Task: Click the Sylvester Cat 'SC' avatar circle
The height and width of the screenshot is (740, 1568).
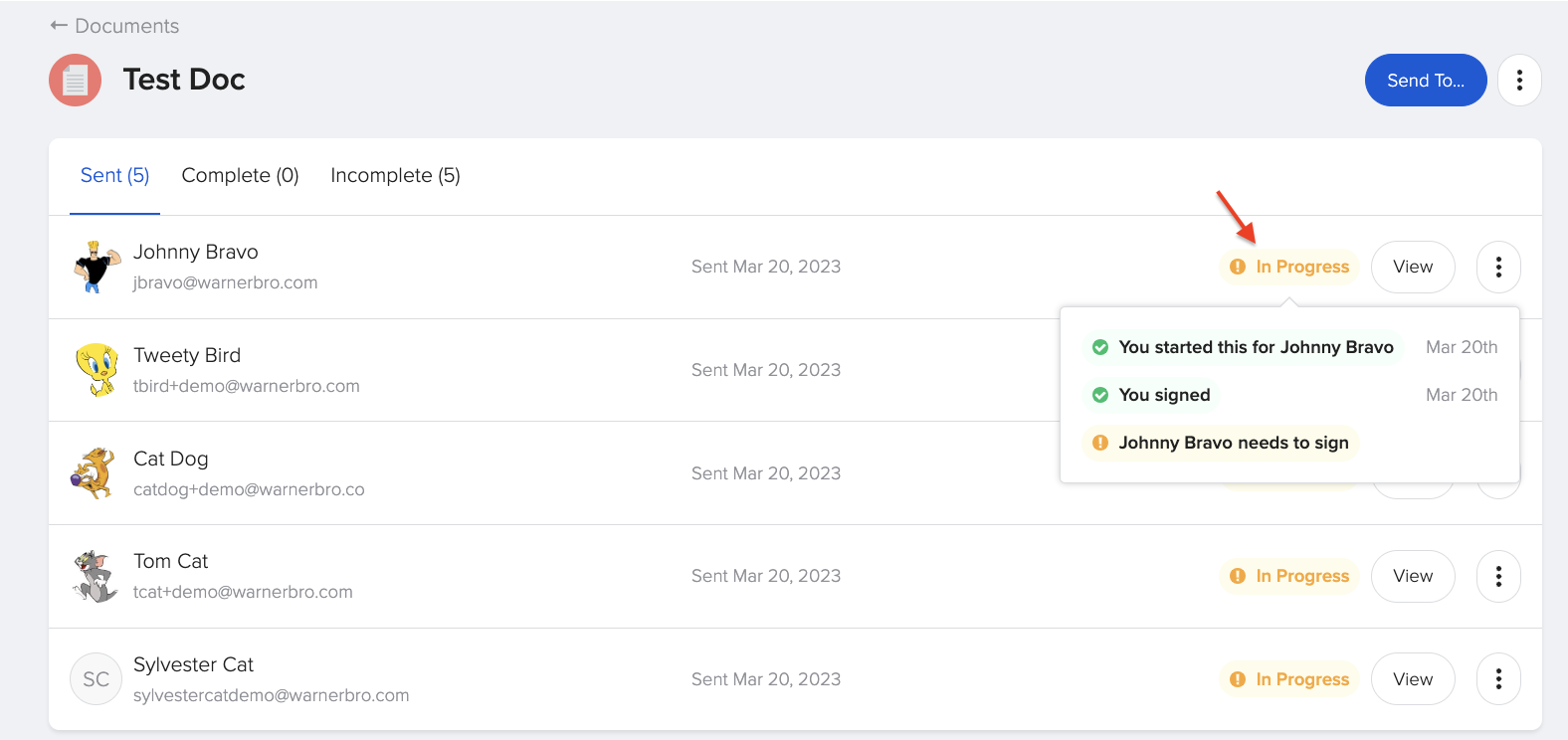Action: (96, 678)
